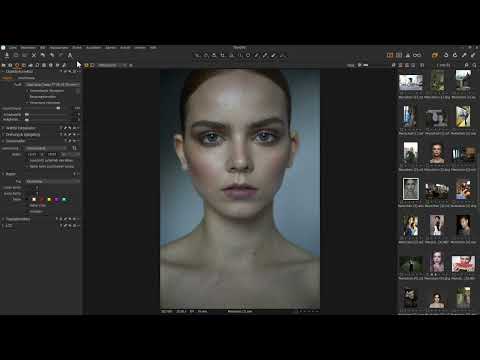Click the crop size width field
This screenshot has height=360, width=480.
[32, 154]
